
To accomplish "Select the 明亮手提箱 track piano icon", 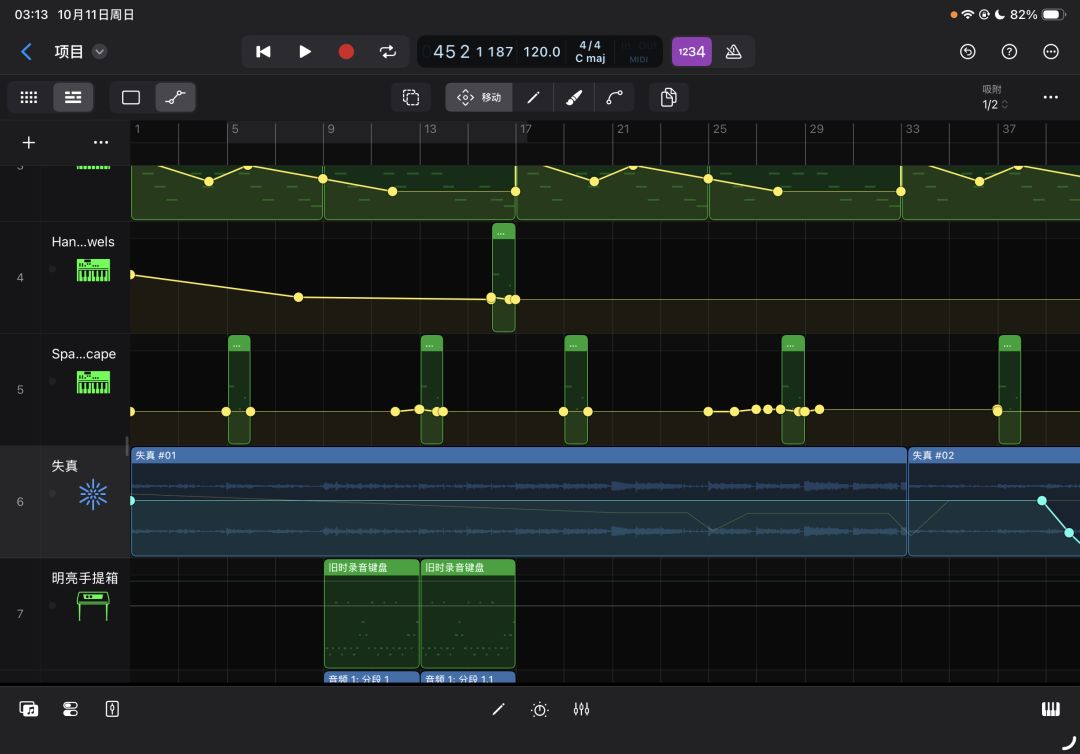I will 93,606.
